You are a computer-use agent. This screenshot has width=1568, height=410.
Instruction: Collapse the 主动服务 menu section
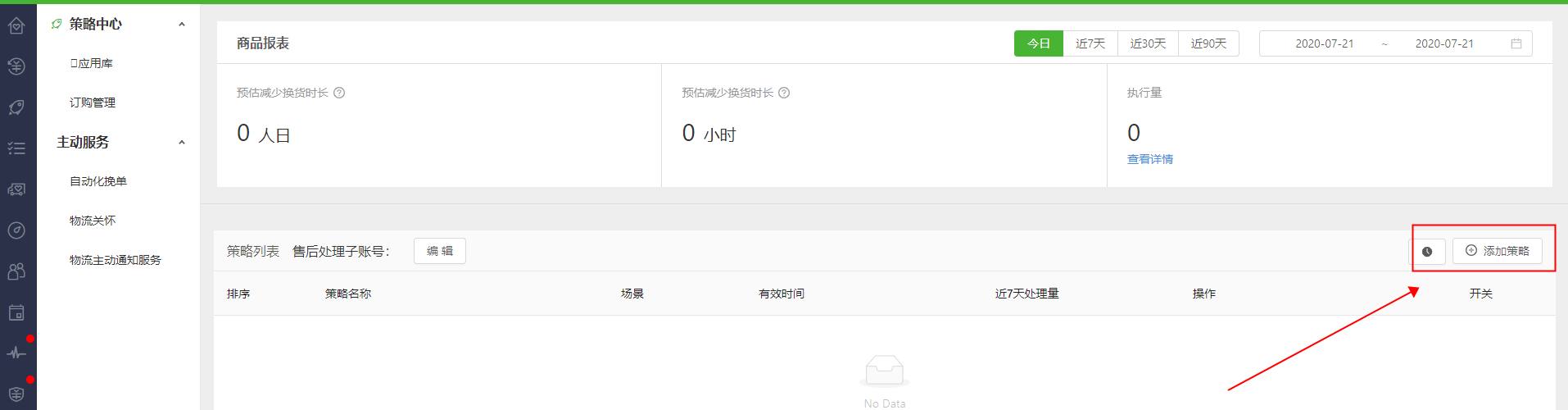(x=182, y=143)
